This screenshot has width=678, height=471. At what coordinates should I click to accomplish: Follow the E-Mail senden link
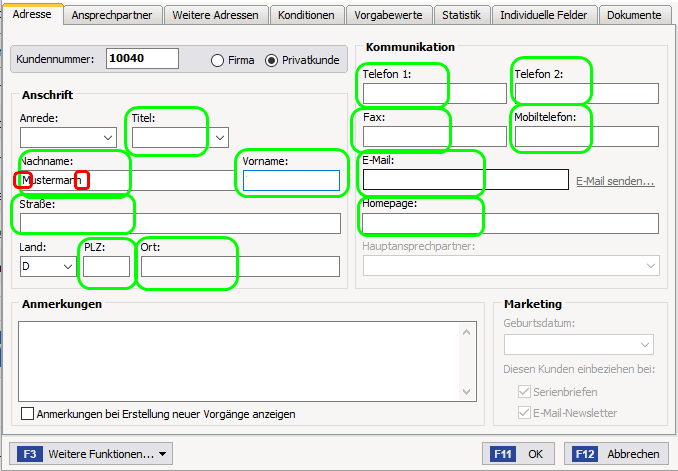point(615,181)
